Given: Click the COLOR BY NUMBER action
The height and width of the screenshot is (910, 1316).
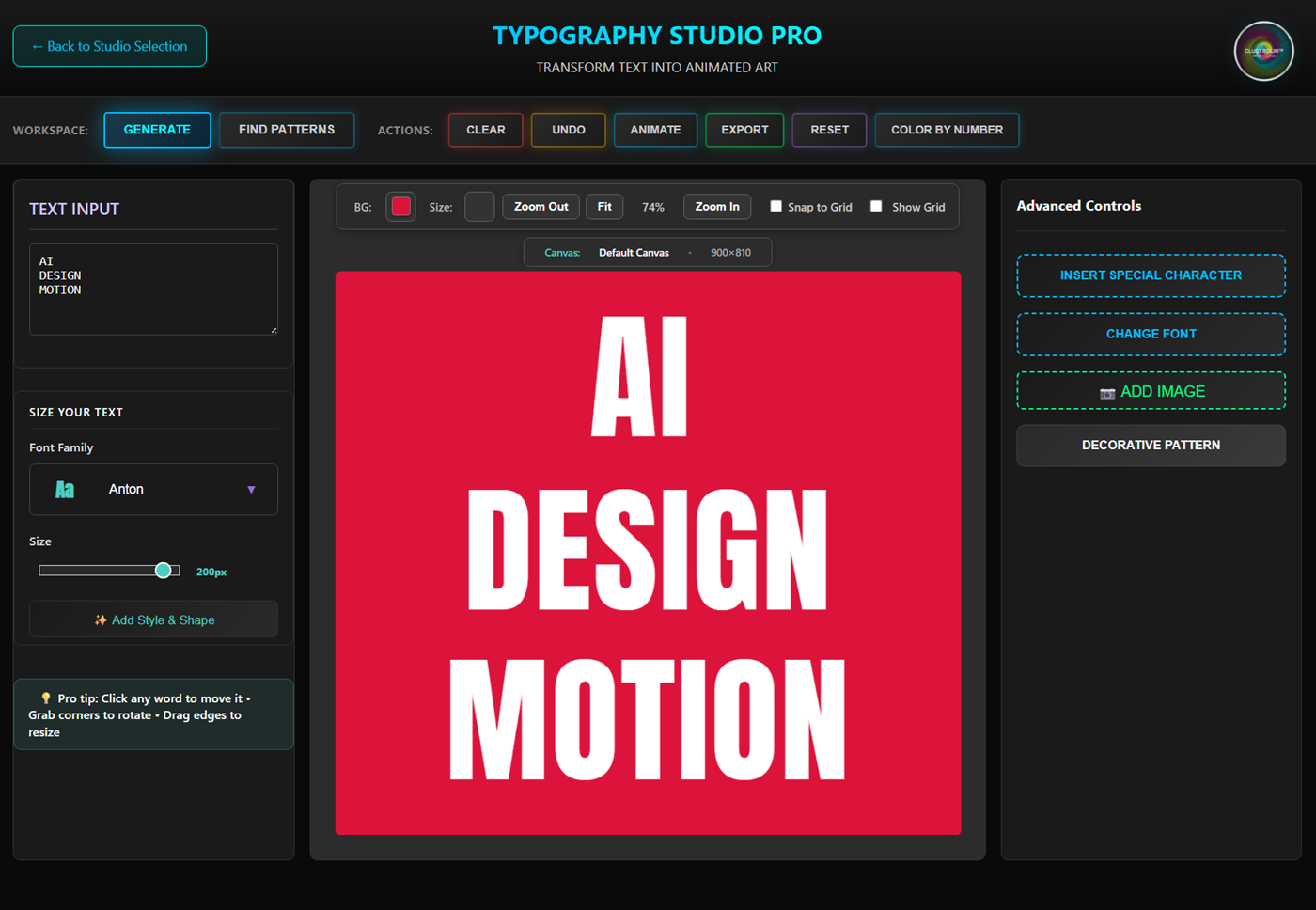Looking at the screenshot, I should point(947,130).
